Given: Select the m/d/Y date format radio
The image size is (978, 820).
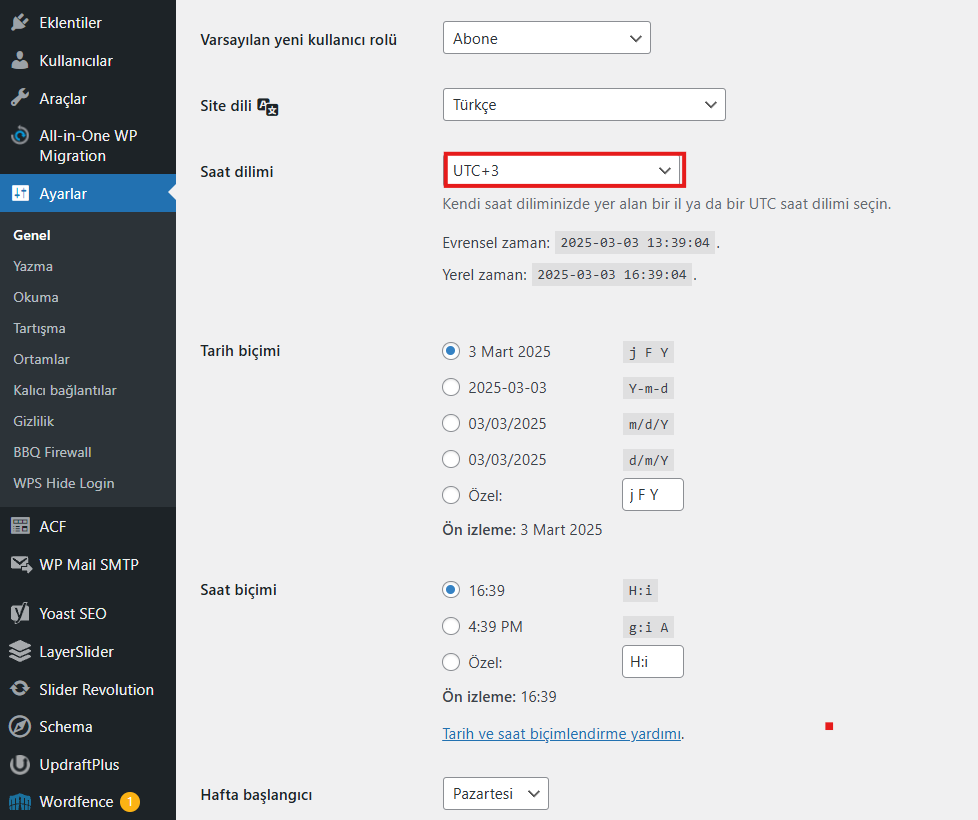Looking at the screenshot, I should pyautogui.click(x=451, y=423).
